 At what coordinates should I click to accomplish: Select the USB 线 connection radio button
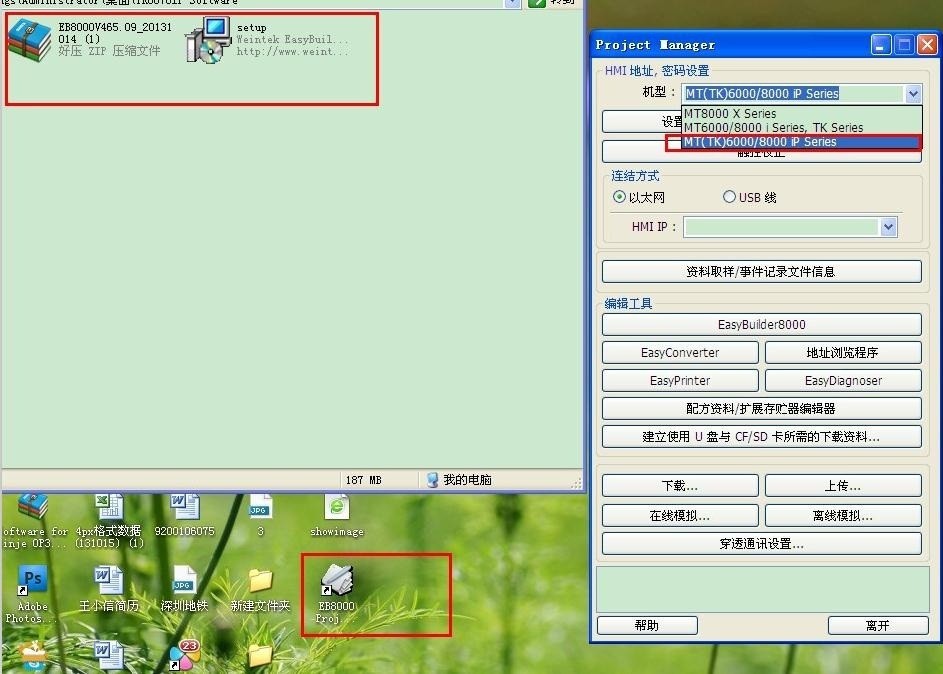coord(729,197)
